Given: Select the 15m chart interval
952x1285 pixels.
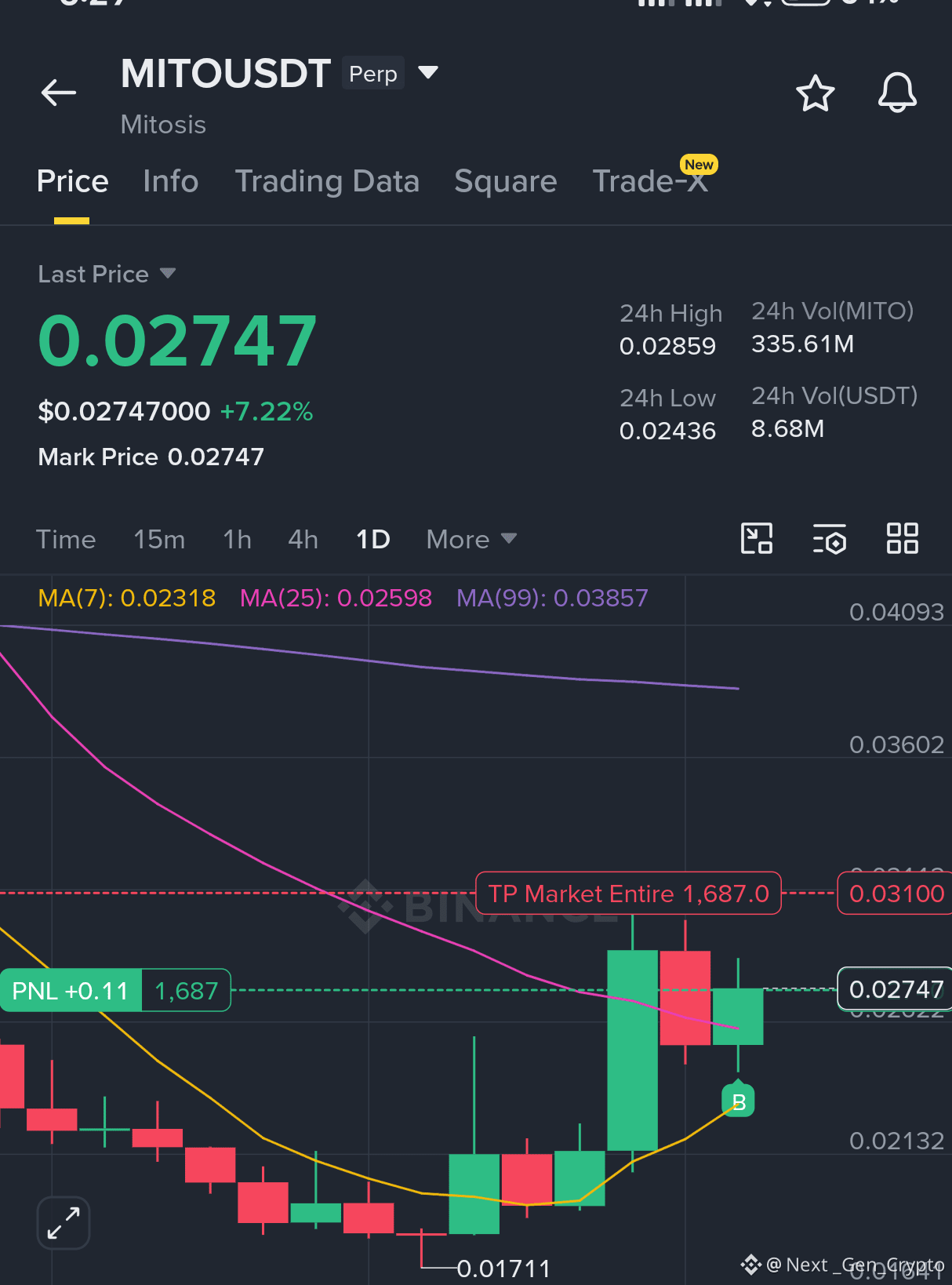Looking at the screenshot, I should coord(159,540).
